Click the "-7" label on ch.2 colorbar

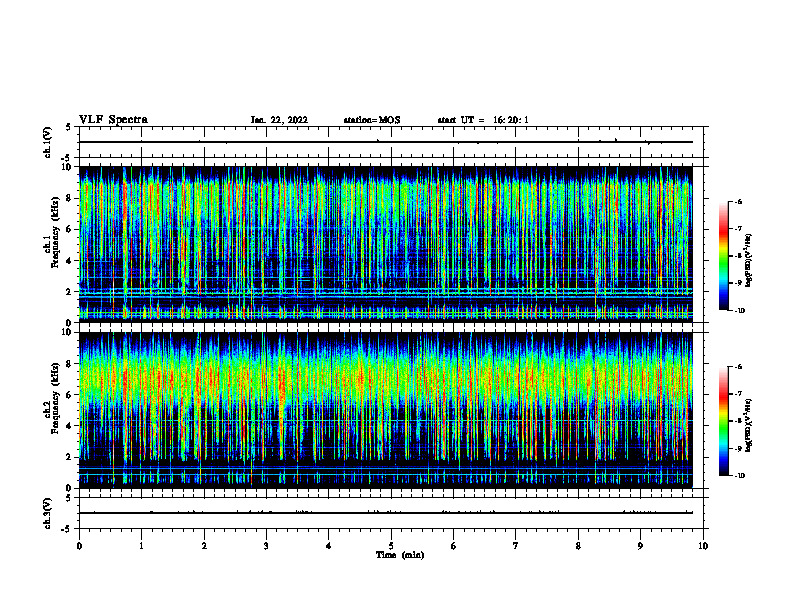tap(738, 394)
